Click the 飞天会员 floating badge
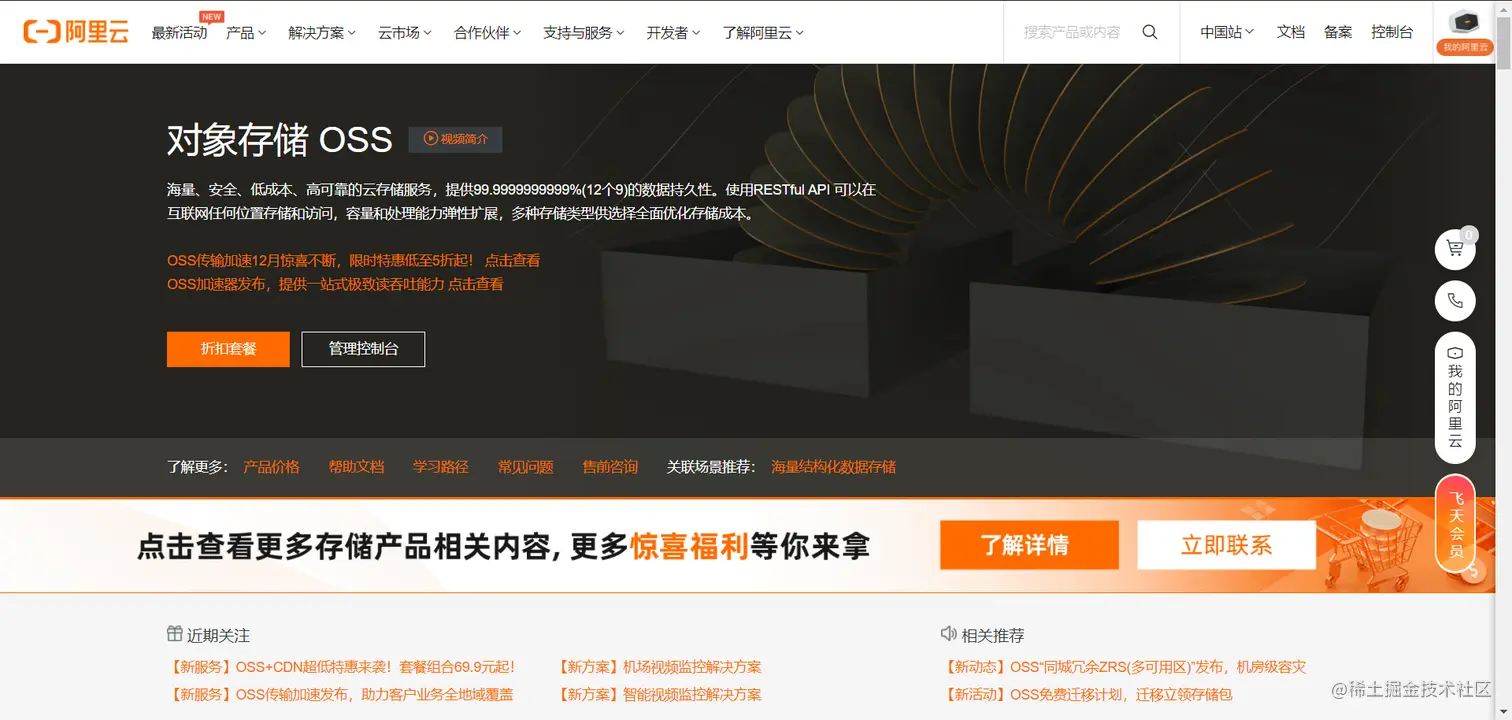Viewport: 1512px width, 720px height. [x=1455, y=523]
